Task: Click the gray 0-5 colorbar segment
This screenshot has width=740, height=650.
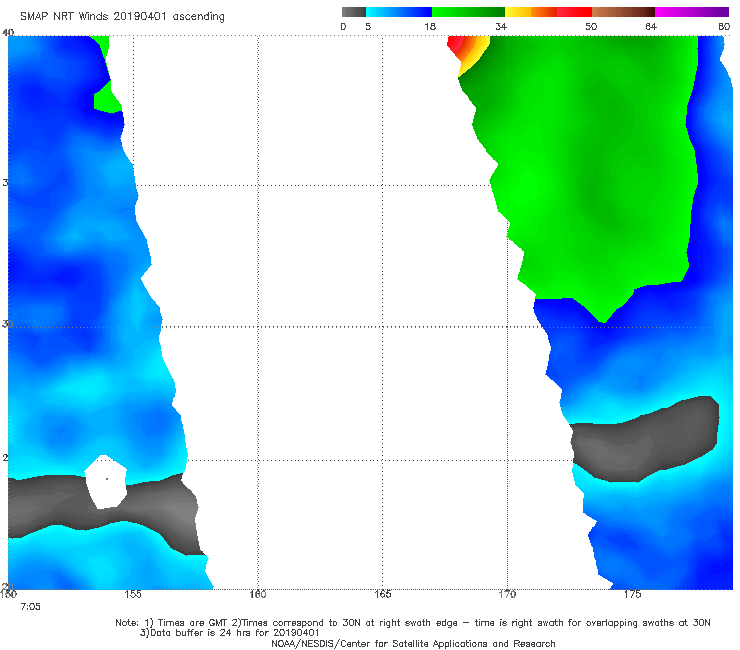Action: 354,12
